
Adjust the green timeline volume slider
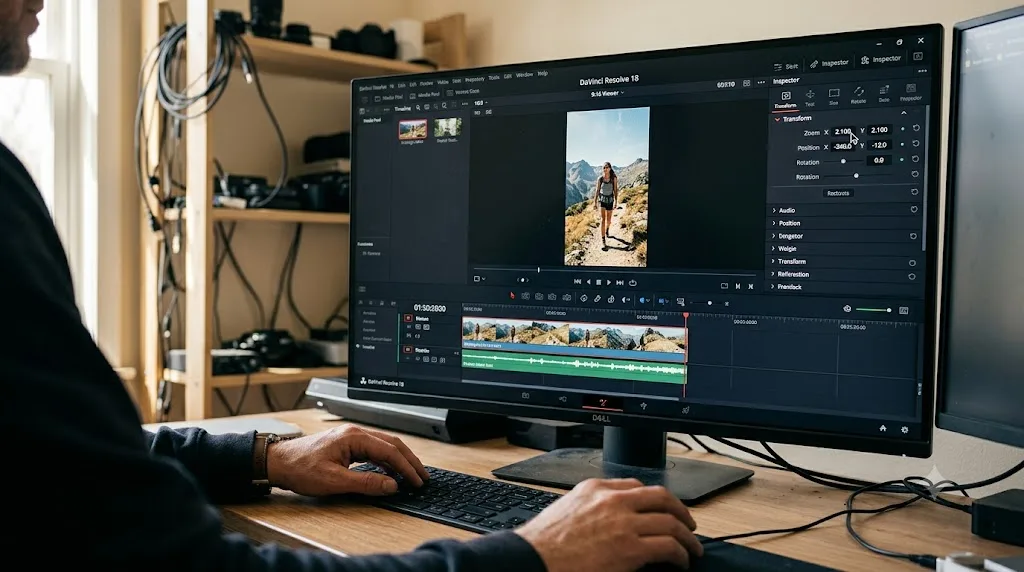pyautogui.click(x=874, y=310)
